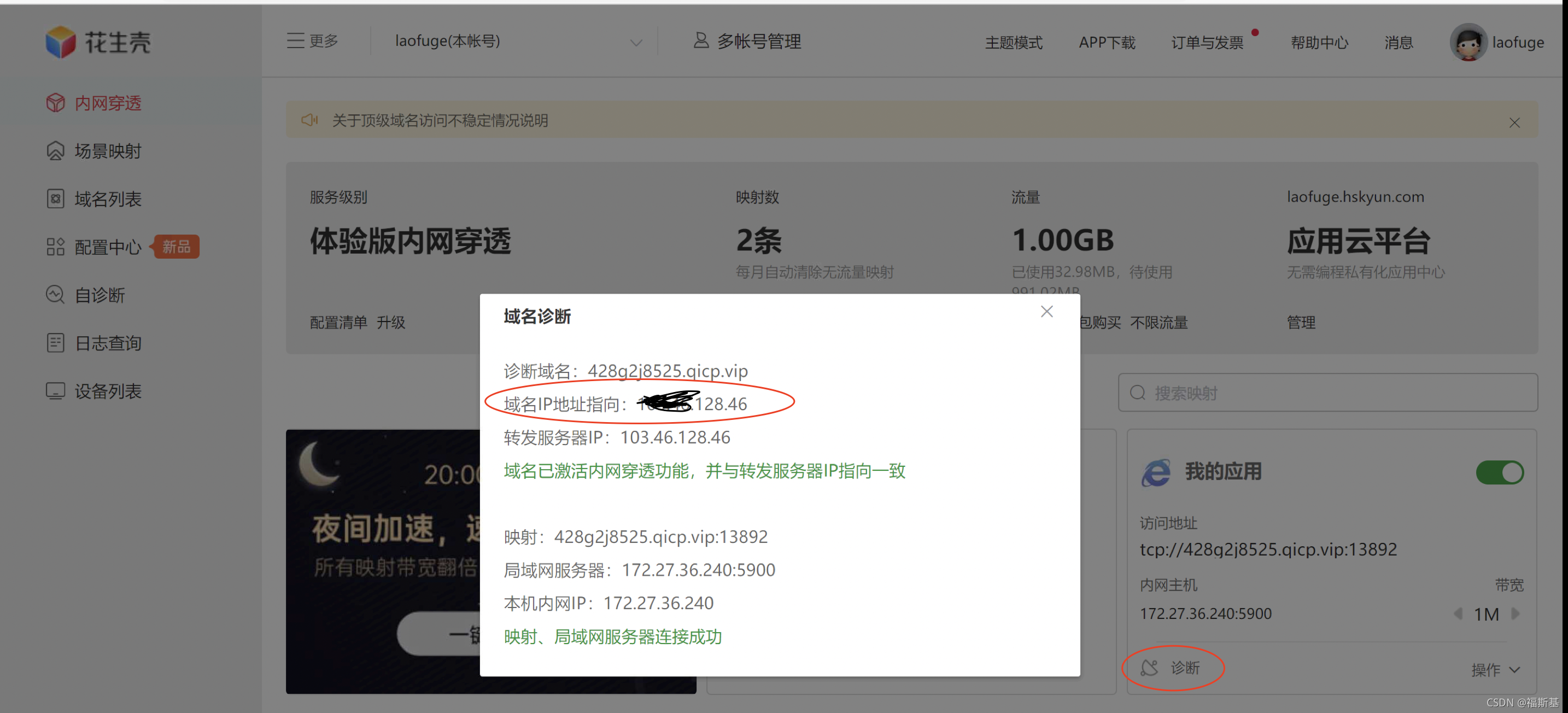Screen dimensions: 1568x713
Task: Click 管理 under 应用云平台
Action: (1301, 322)
